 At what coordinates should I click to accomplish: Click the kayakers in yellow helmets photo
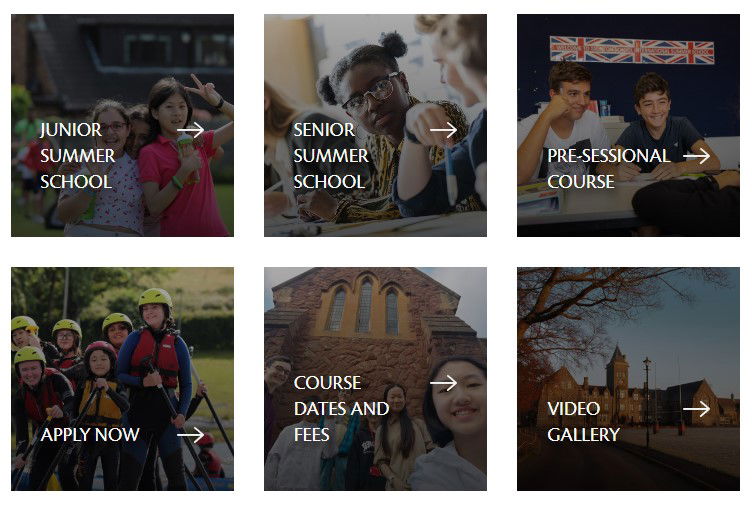tap(122, 379)
